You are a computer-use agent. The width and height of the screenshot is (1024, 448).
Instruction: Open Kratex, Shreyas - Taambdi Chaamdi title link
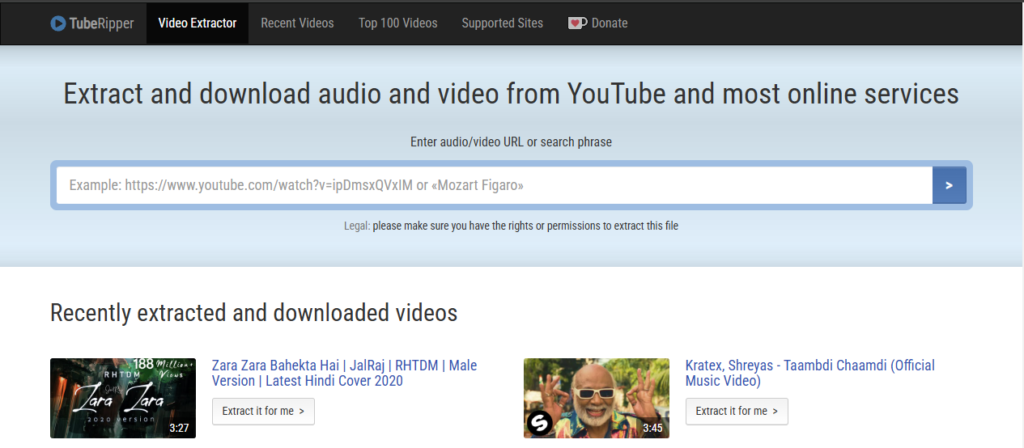pyautogui.click(x=810, y=373)
